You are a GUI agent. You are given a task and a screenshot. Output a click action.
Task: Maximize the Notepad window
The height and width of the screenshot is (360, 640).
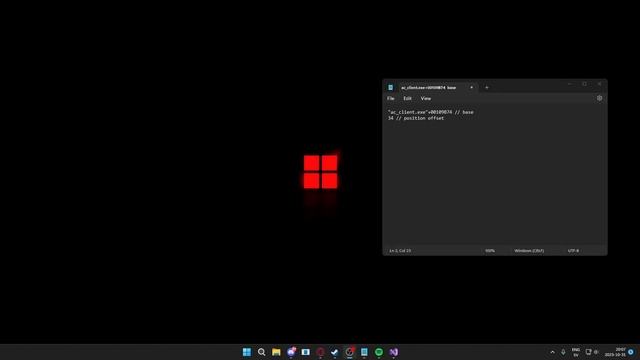click(584, 84)
